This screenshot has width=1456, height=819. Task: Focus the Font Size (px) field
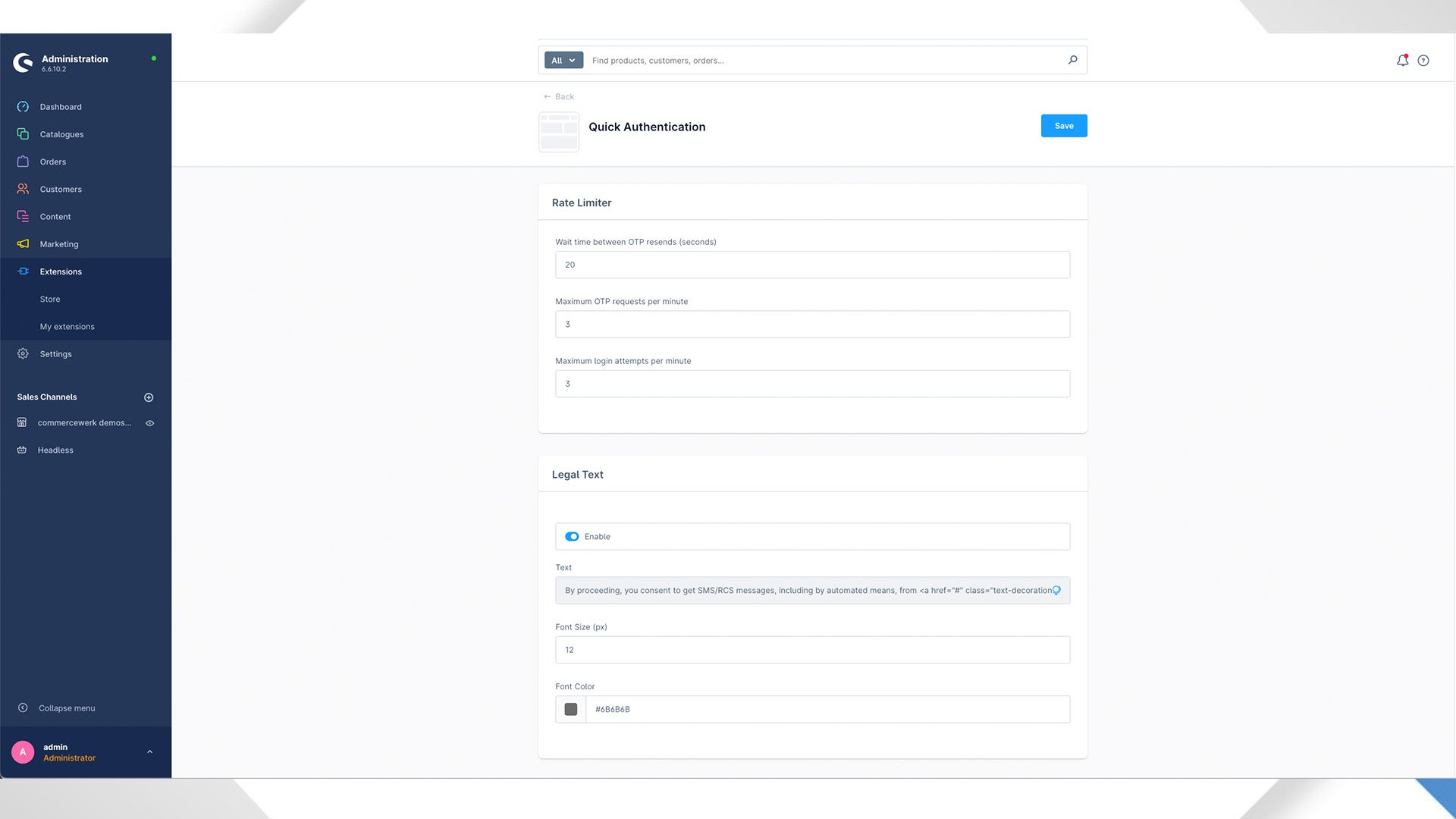[812, 650]
